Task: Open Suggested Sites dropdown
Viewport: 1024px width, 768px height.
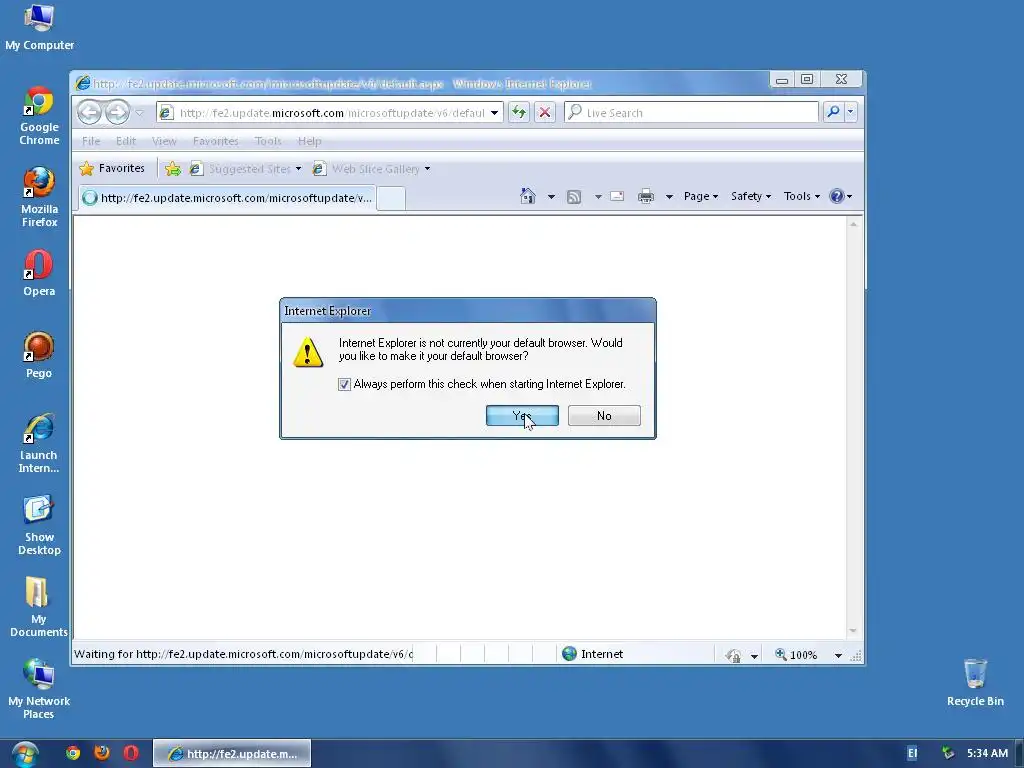Action: pyautogui.click(x=245, y=169)
